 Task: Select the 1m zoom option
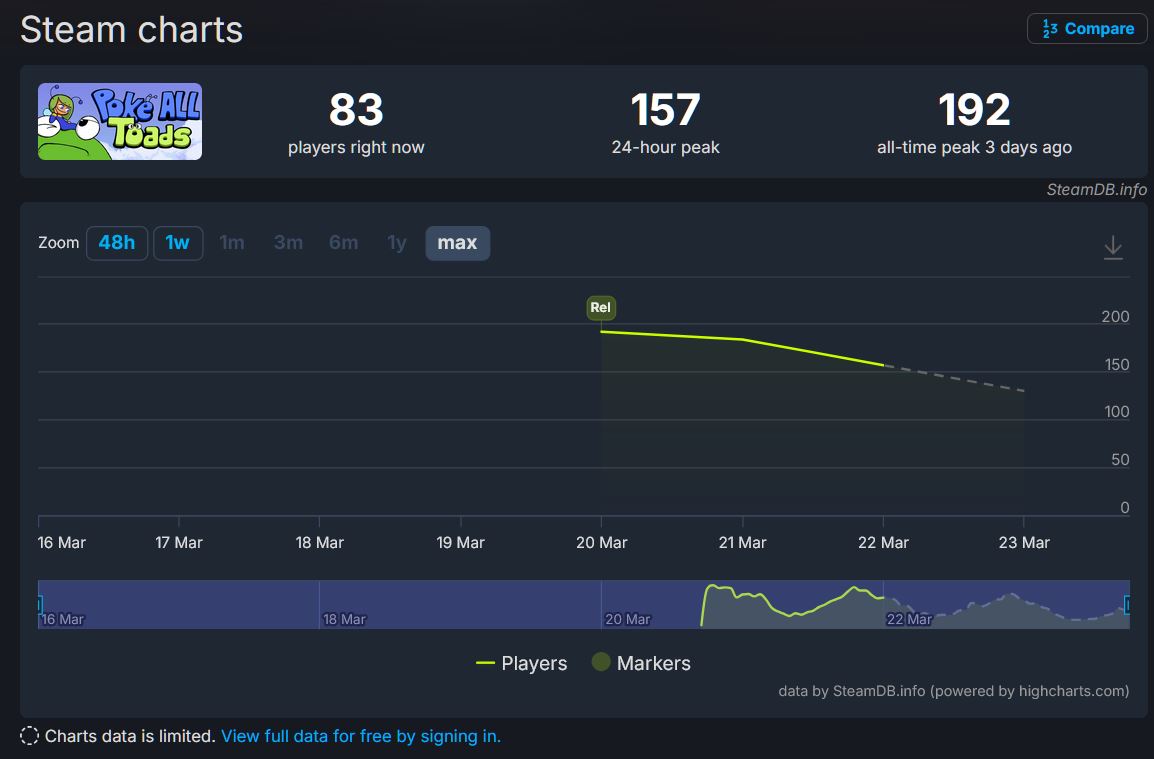click(x=232, y=243)
